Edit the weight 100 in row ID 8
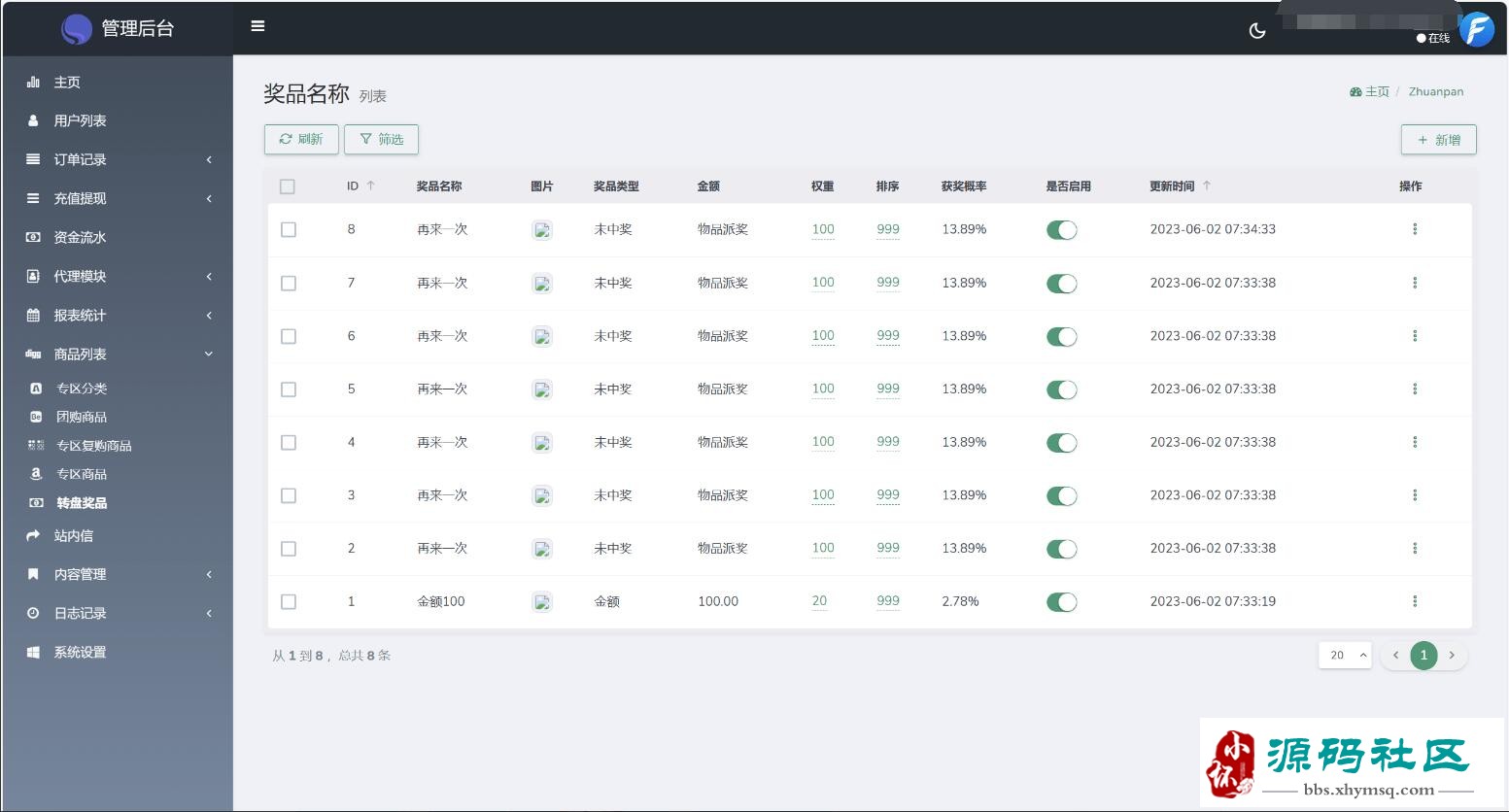 823,229
